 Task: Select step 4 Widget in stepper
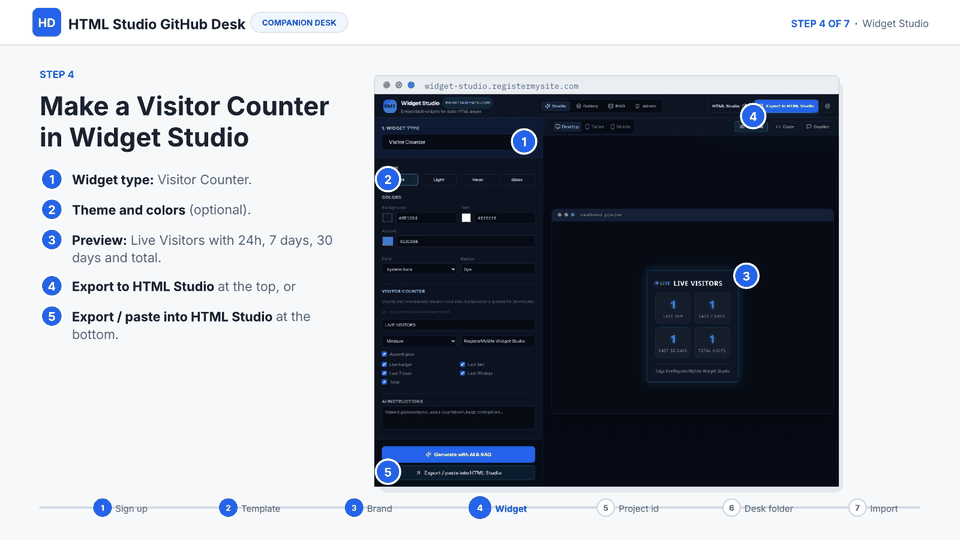[498, 508]
